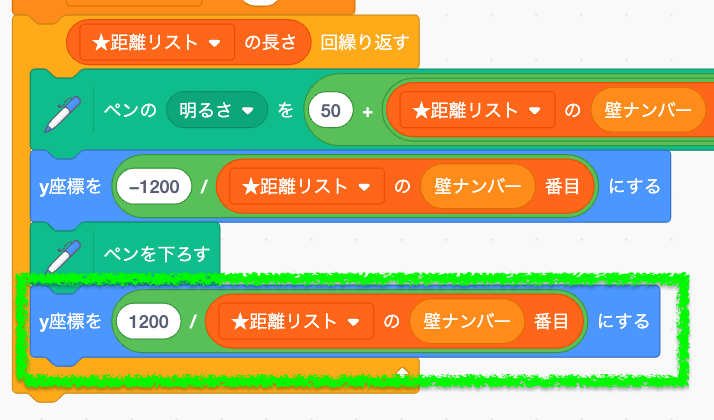Click y座標を on the highlighted set-y block
This screenshot has height=420, width=714.
70,322
